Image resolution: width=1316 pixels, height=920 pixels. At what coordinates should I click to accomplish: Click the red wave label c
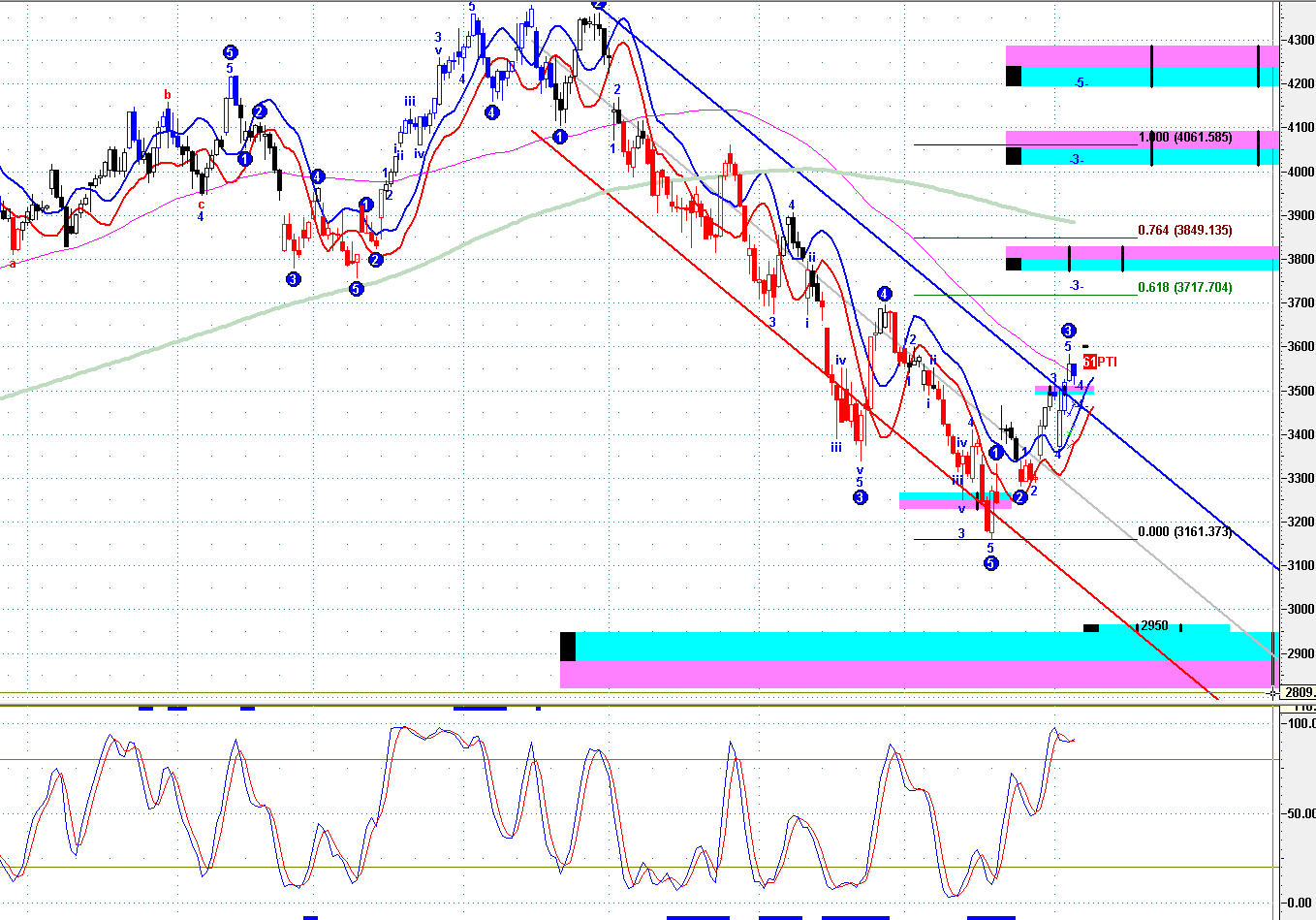coord(202,204)
